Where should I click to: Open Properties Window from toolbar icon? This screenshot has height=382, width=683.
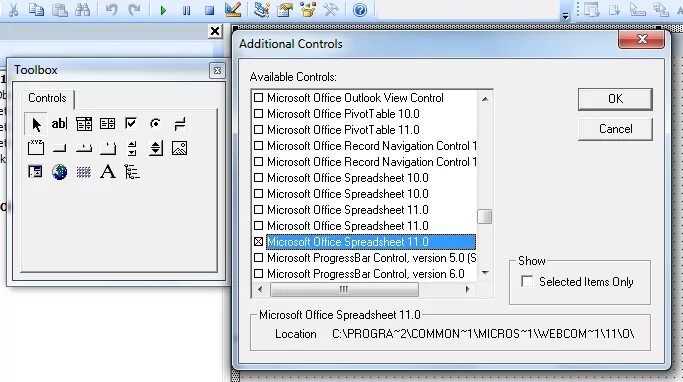point(284,9)
